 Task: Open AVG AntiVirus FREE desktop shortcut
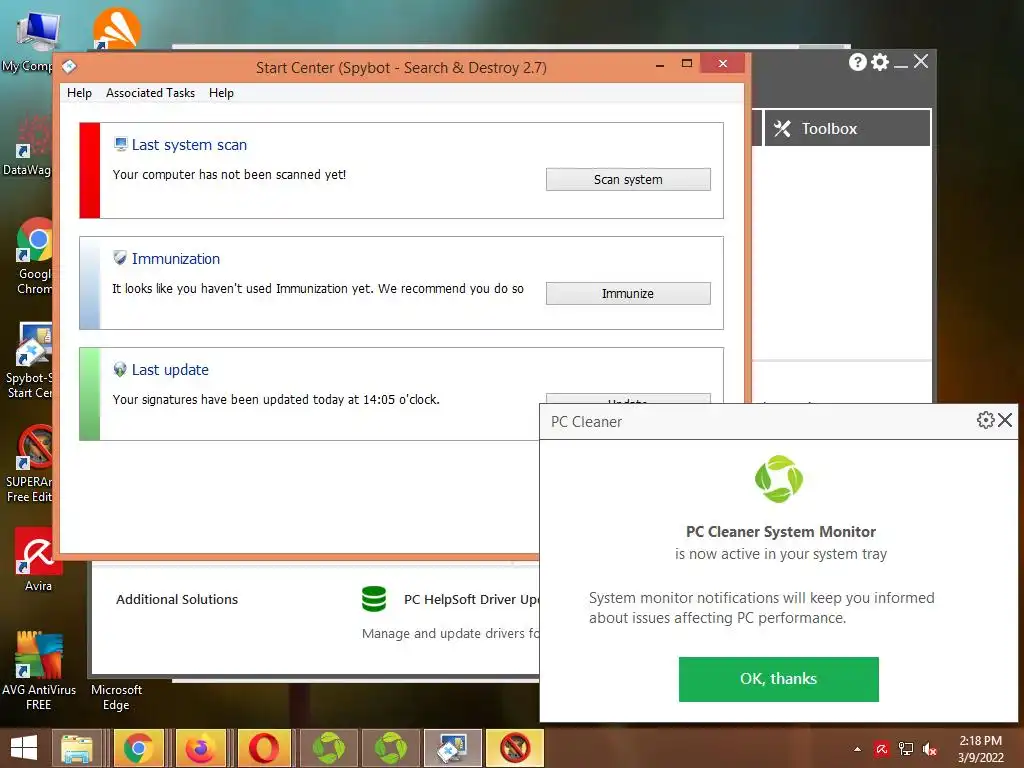click(x=39, y=671)
